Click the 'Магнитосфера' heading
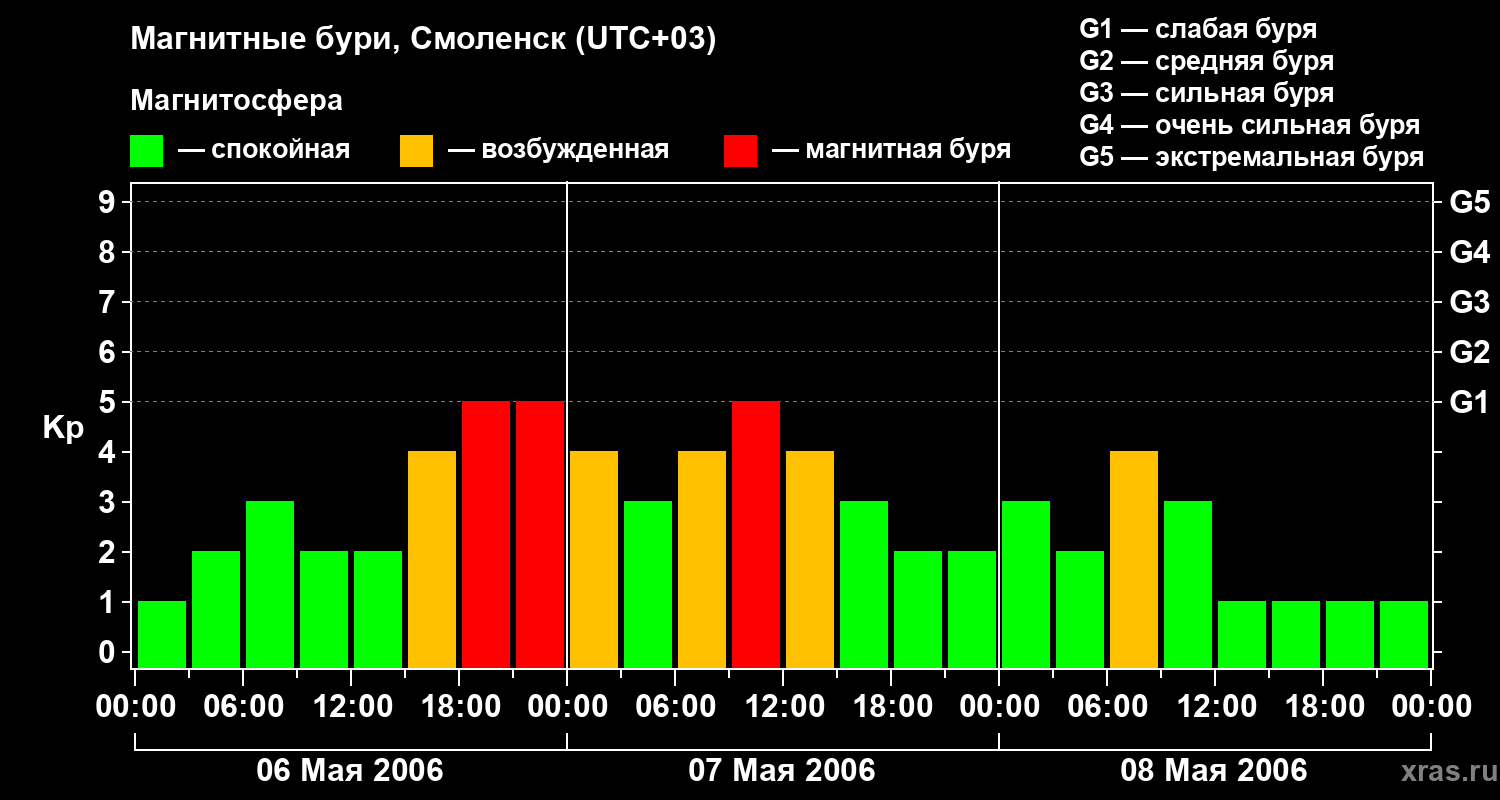1500x800 pixels. [x=237, y=101]
